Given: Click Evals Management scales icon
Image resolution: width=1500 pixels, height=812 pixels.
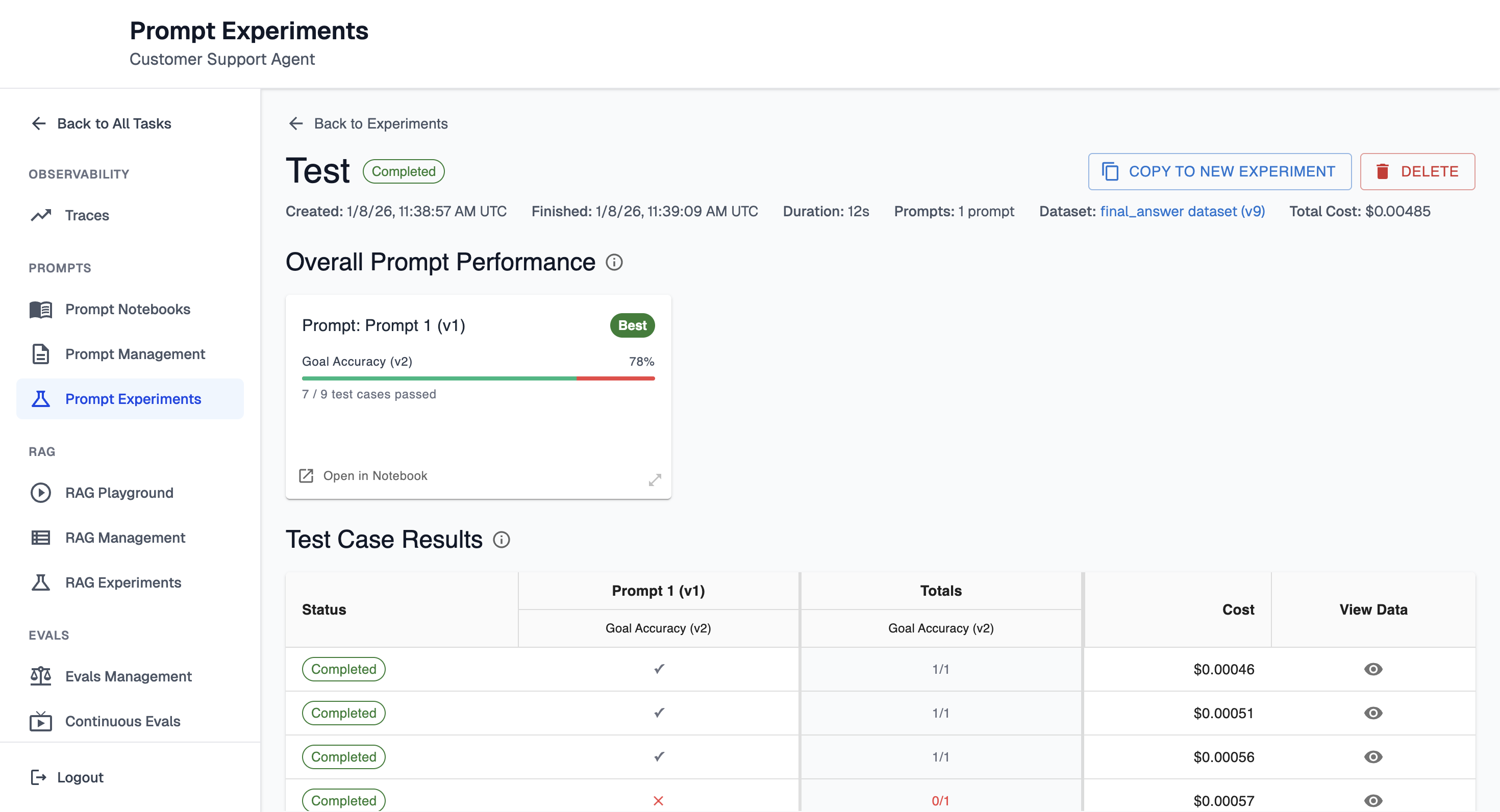Looking at the screenshot, I should [41, 676].
